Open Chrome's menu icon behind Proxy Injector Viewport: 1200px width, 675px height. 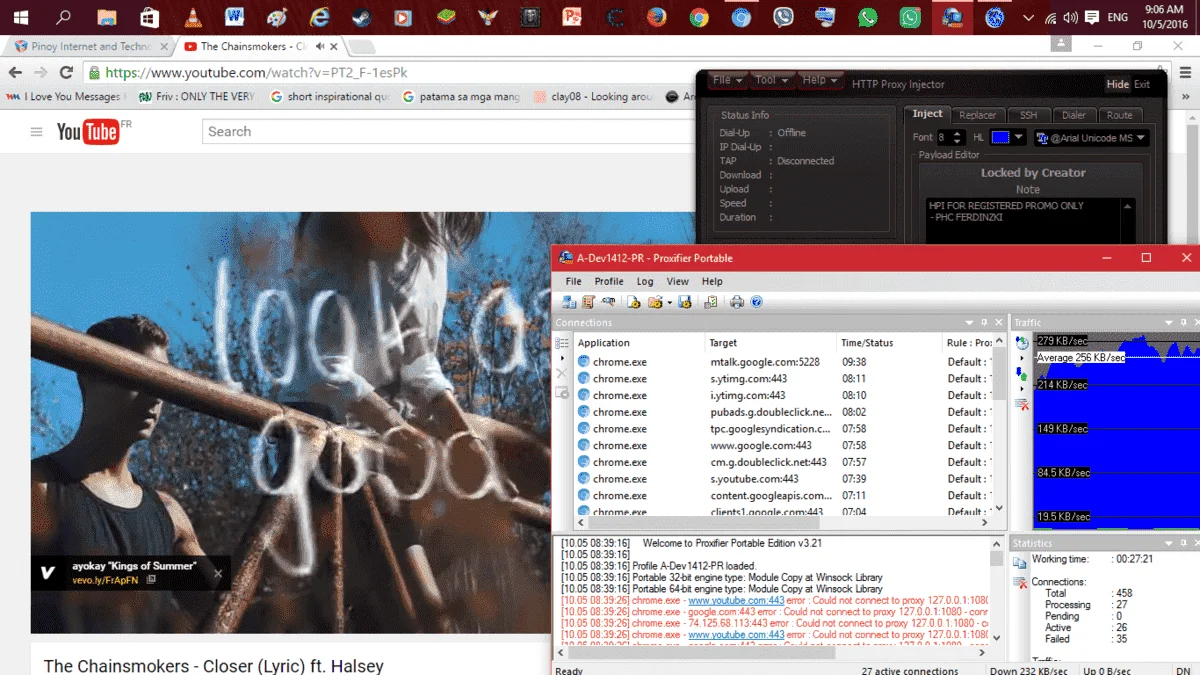[x=1183, y=72]
